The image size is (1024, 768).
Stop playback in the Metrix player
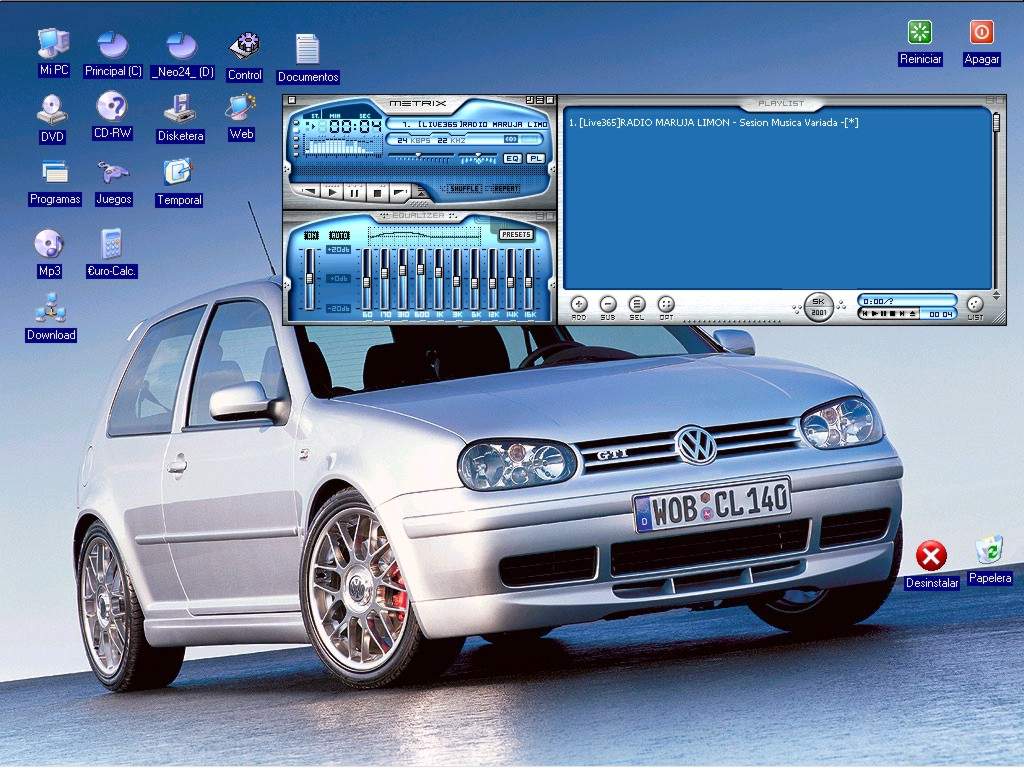(377, 193)
